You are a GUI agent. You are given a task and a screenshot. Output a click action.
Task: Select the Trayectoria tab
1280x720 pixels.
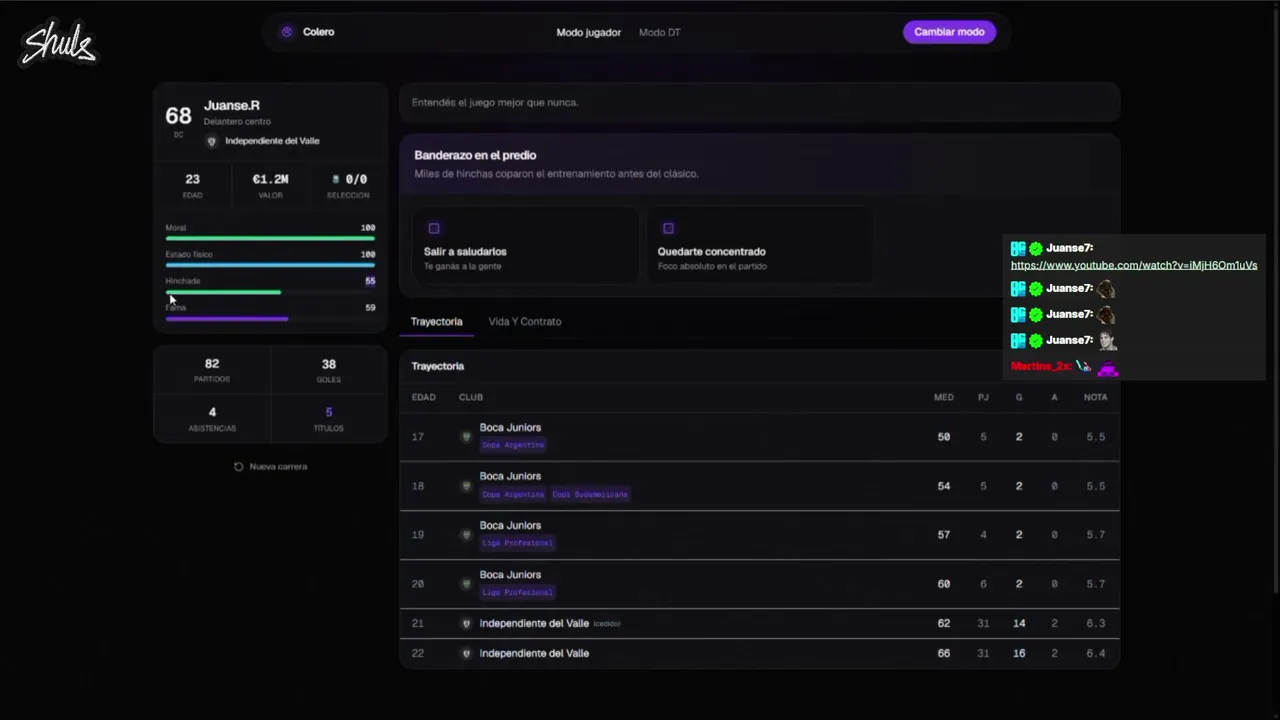point(437,321)
